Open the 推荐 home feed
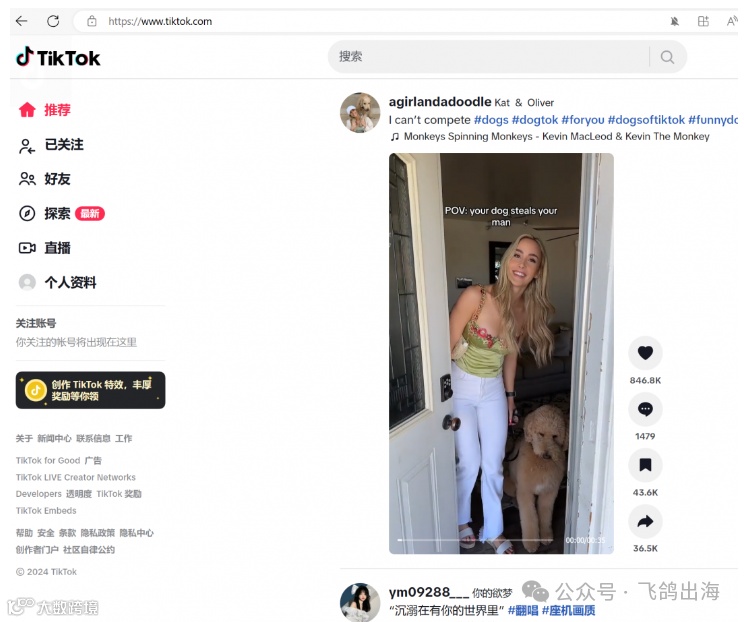Viewport: 744px width, 622px height. (45, 110)
